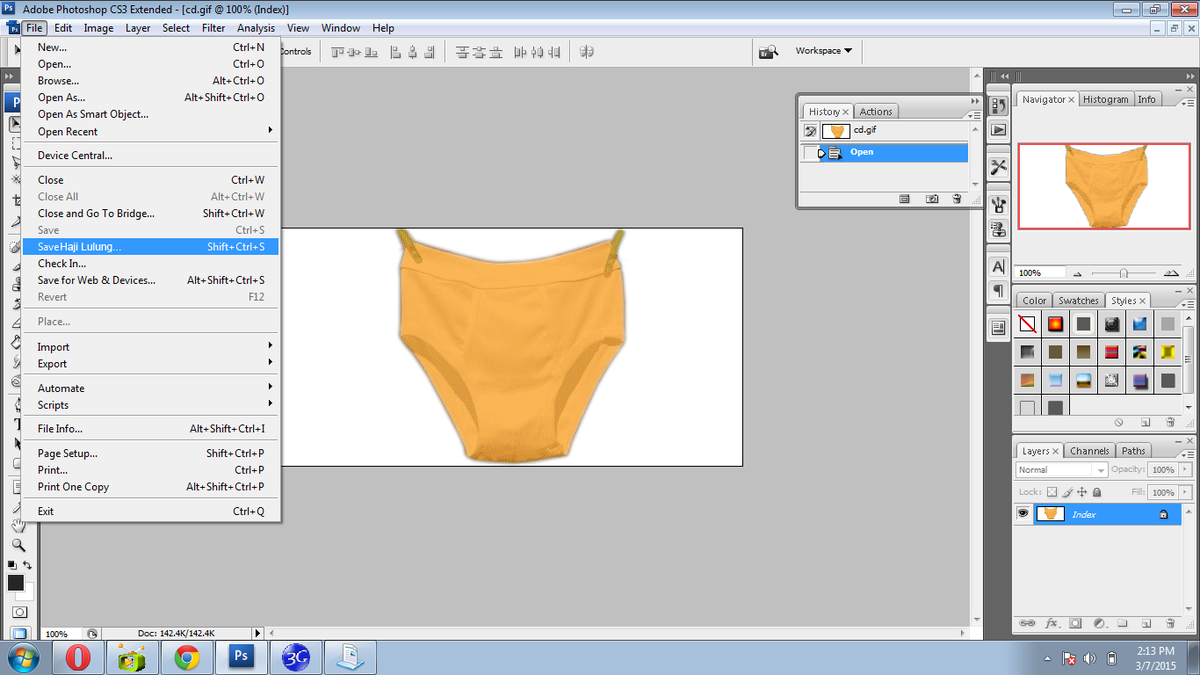Click Index layer thumbnail
The height and width of the screenshot is (675, 1200).
(x=1050, y=514)
